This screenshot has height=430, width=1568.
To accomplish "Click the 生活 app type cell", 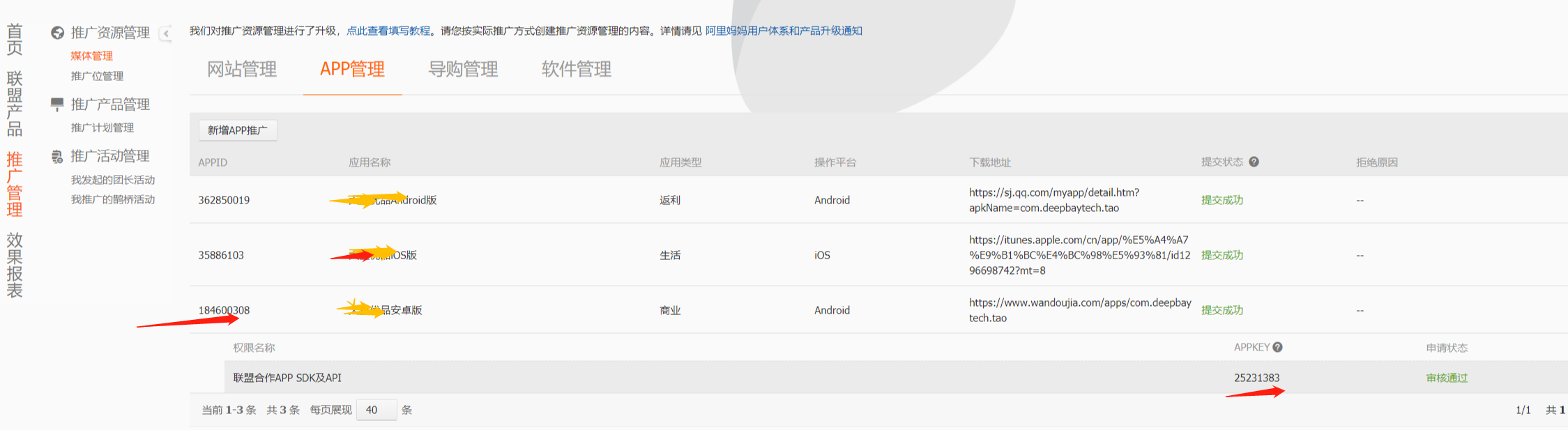I will tap(669, 255).
